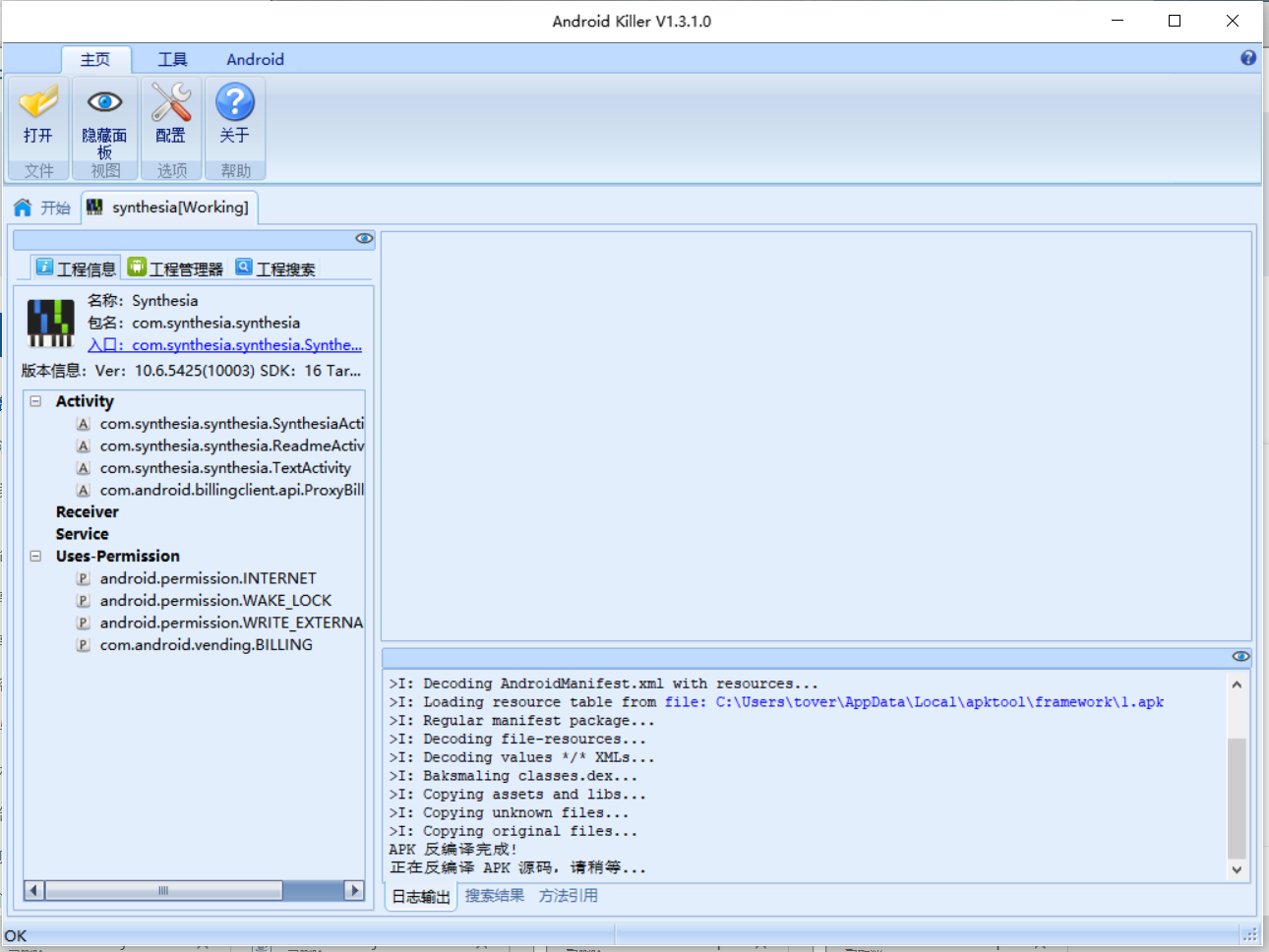The image size is (1269, 952).
Task: Click the 打开 (Open) folder icon
Action: (x=38, y=101)
